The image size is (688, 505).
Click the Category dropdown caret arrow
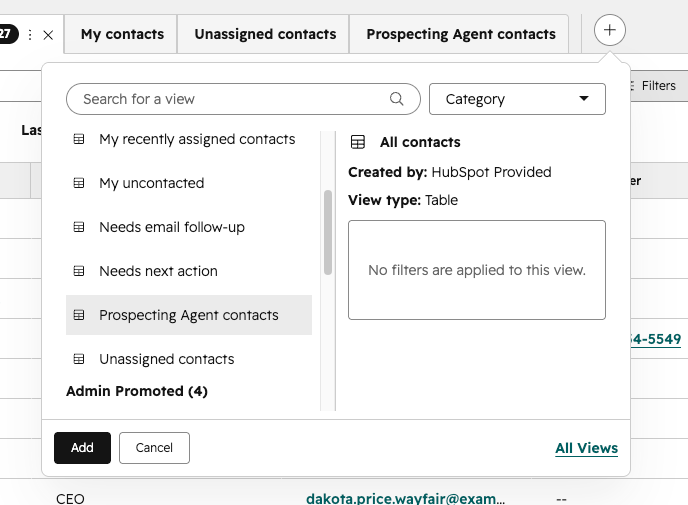(584, 98)
